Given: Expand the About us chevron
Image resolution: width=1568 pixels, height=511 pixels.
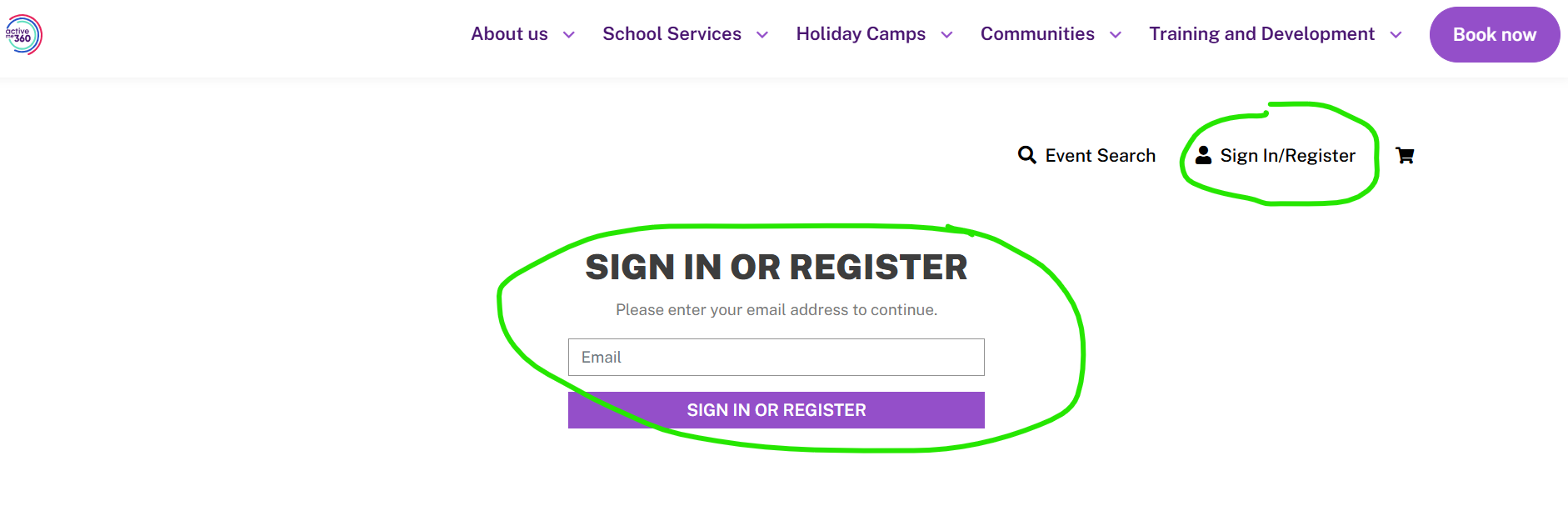Looking at the screenshot, I should pos(569,35).
